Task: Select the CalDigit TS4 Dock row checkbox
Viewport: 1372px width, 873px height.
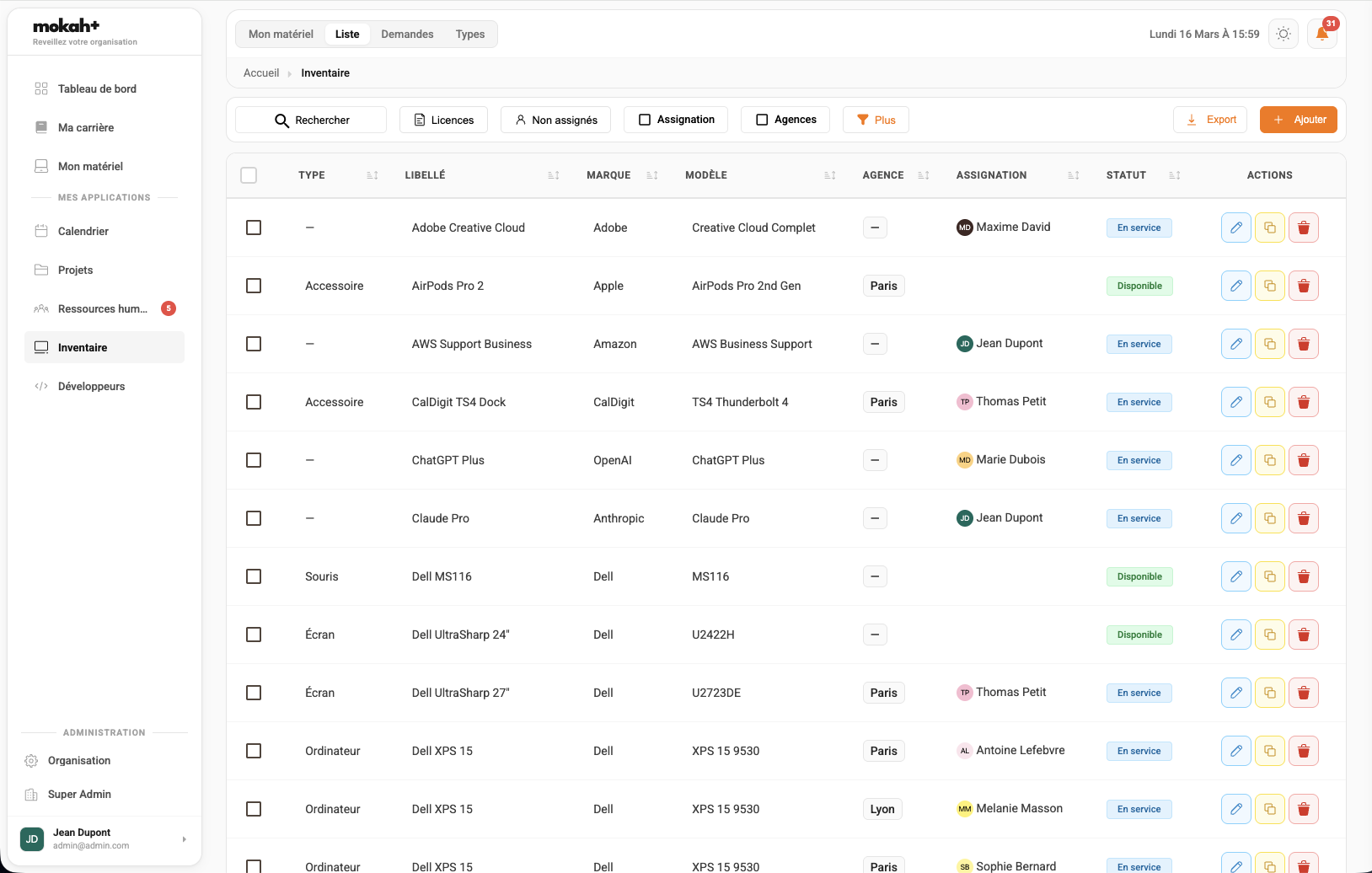Action: point(254,402)
